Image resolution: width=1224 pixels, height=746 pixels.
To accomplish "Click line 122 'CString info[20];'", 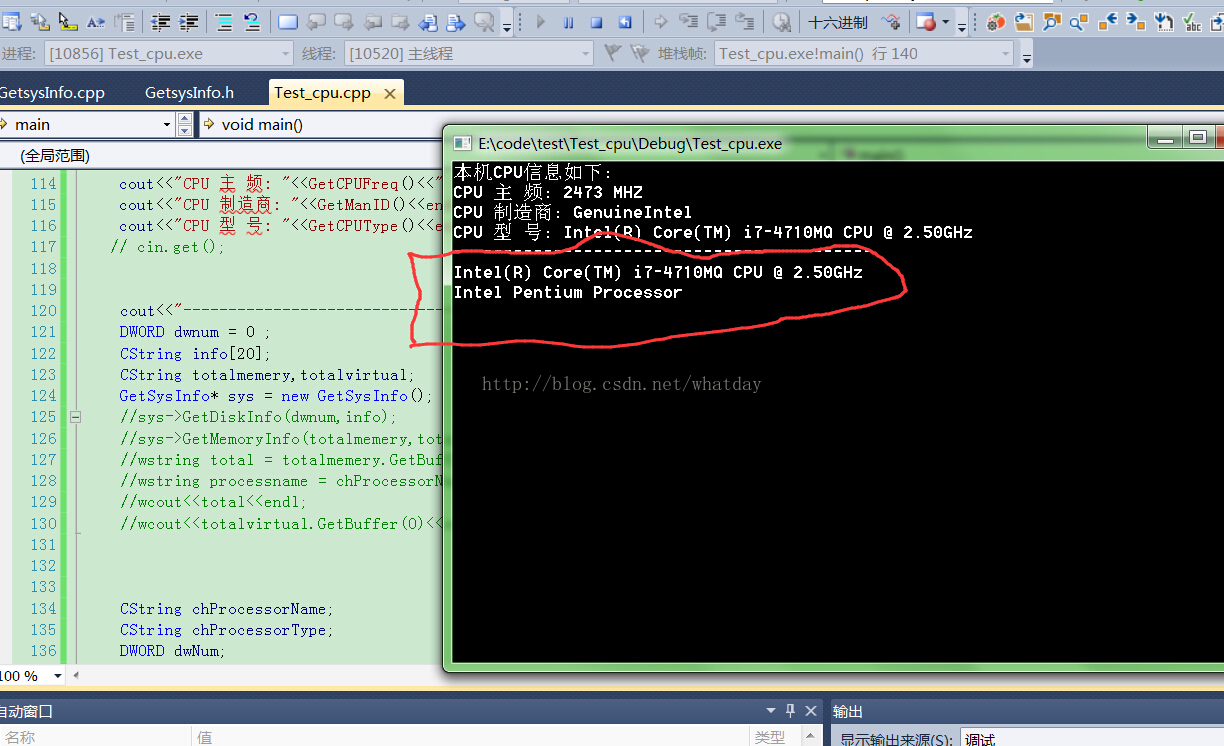I will [x=195, y=354].
